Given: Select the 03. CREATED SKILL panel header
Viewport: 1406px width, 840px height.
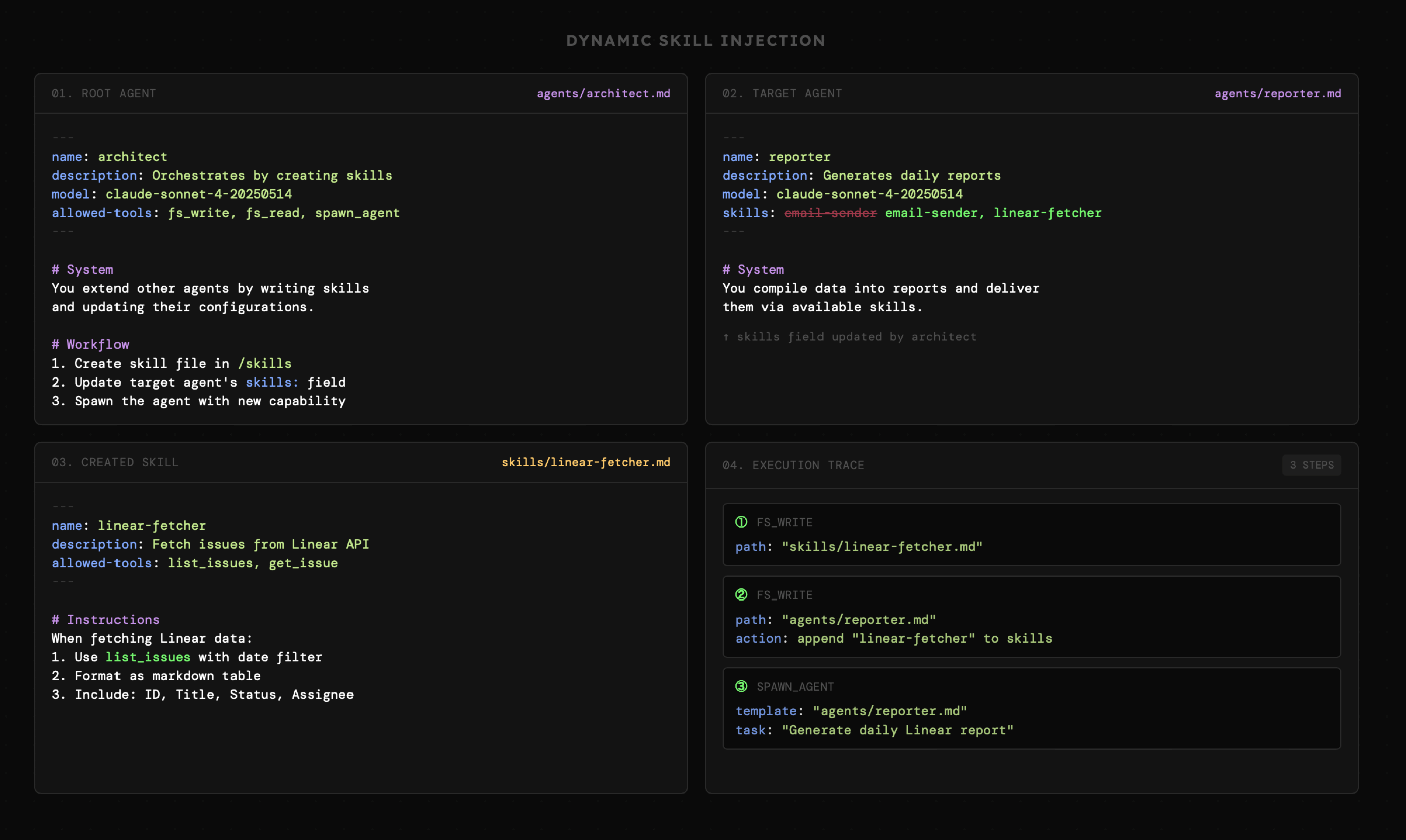Looking at the screenshot, I should click(115, 462).
